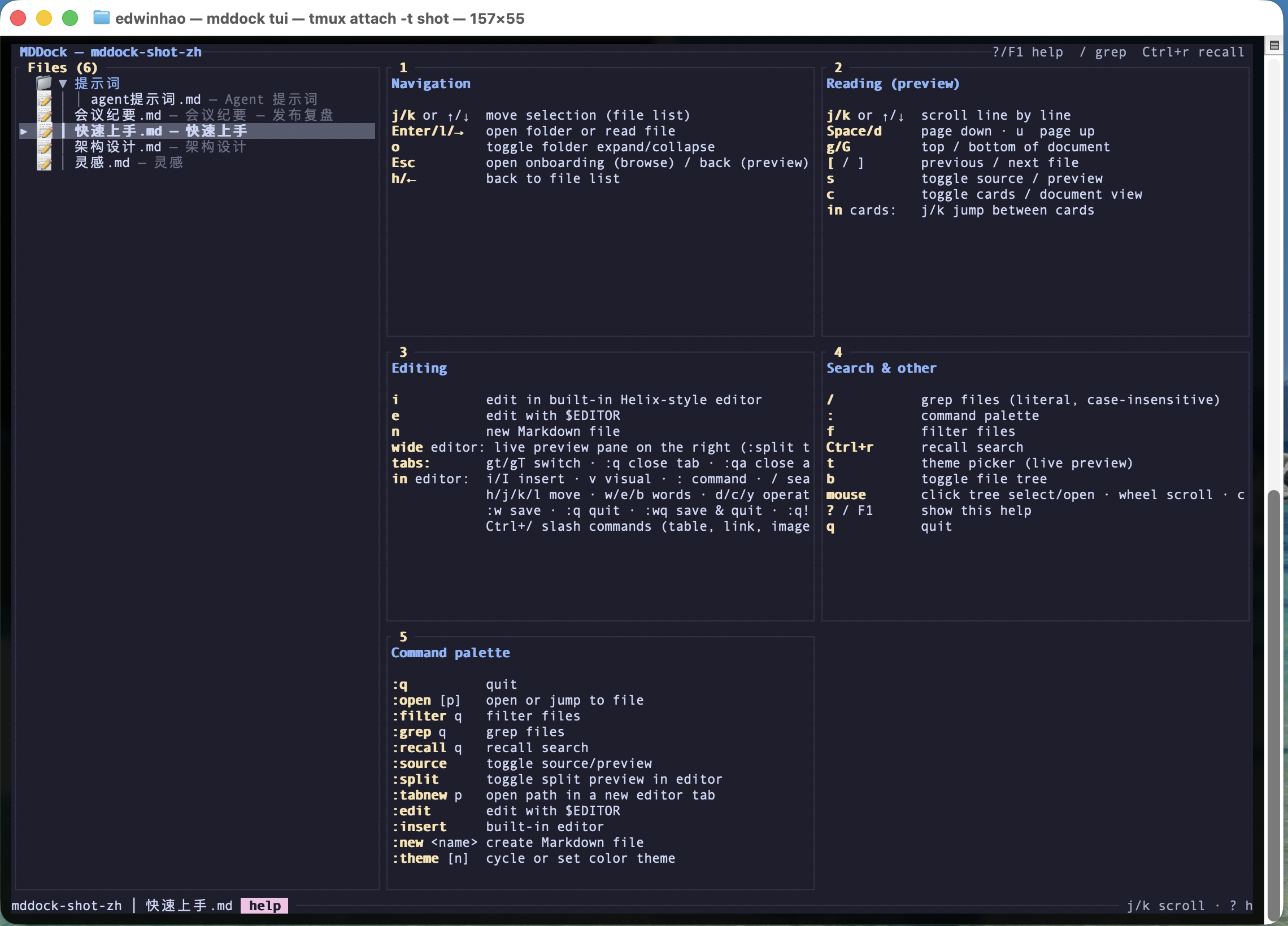Click the MDDock — mddock-shot-zh title
The height and width of the screenshot is (926, 1288).
coord(110,53)
